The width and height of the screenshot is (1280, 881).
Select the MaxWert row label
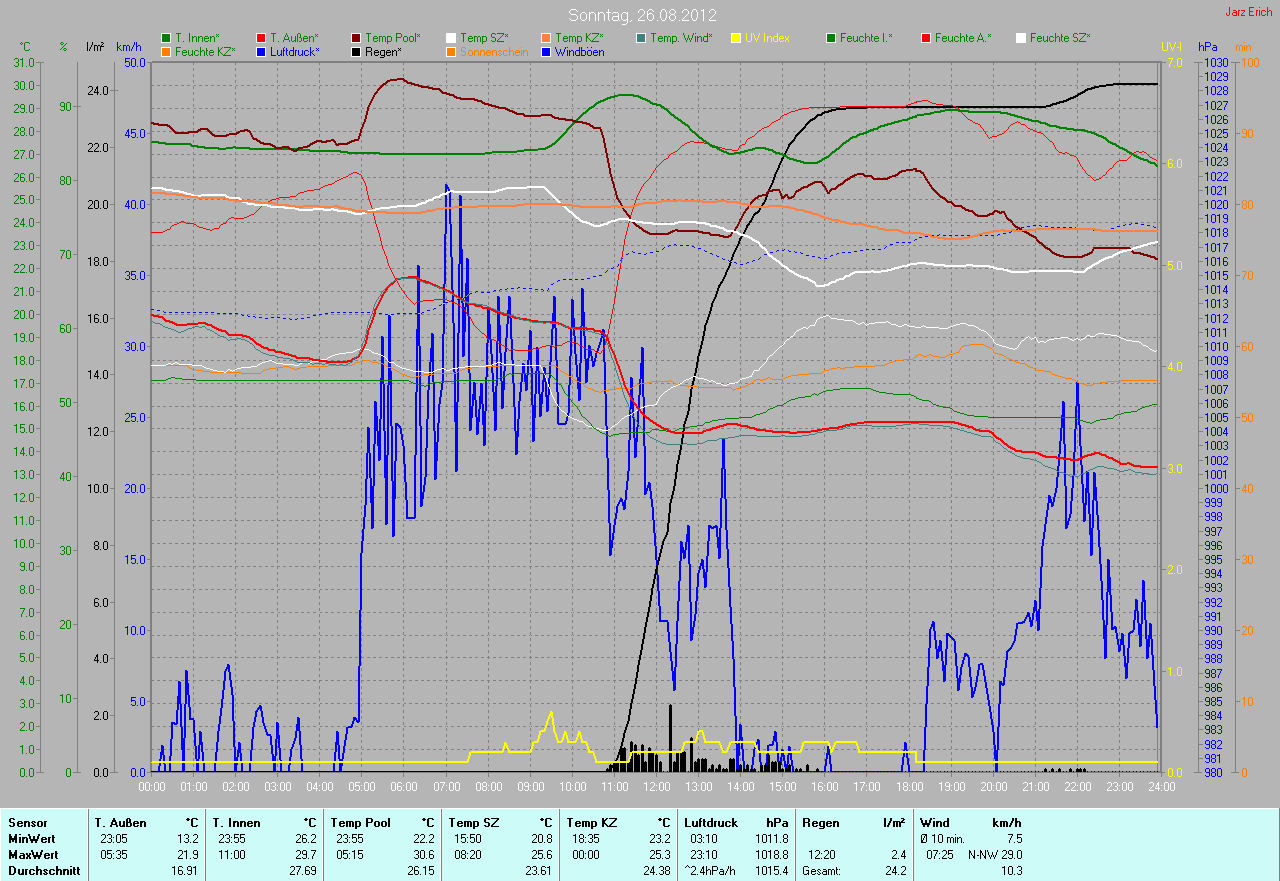[x=33, y=855]
